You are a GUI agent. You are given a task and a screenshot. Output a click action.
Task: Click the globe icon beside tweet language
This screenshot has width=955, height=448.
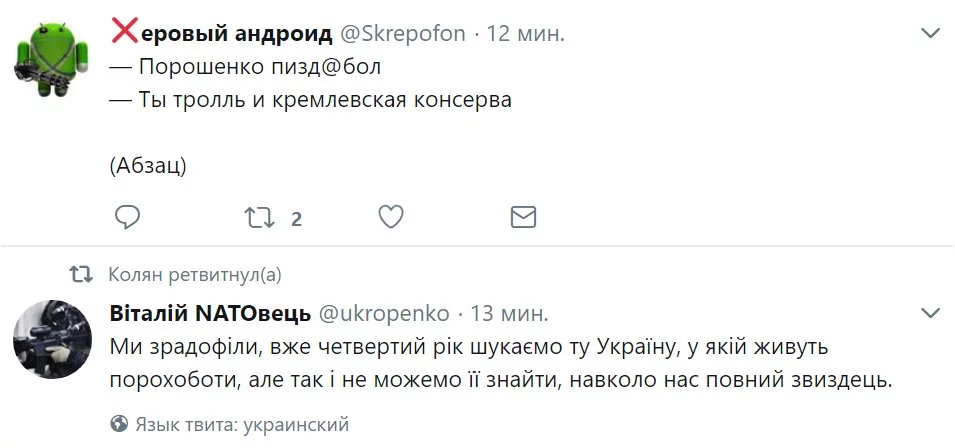click(119, 424)
